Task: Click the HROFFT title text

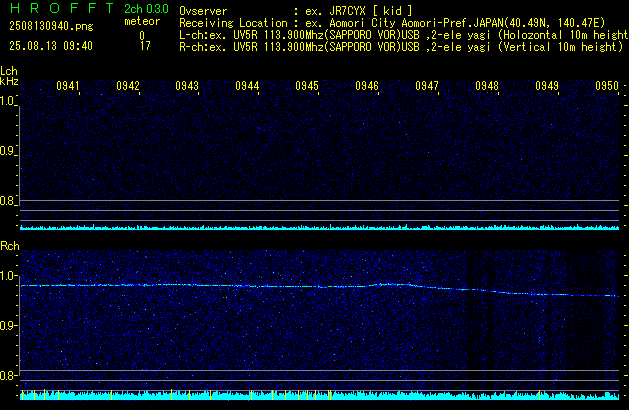Action: [62, 8]
